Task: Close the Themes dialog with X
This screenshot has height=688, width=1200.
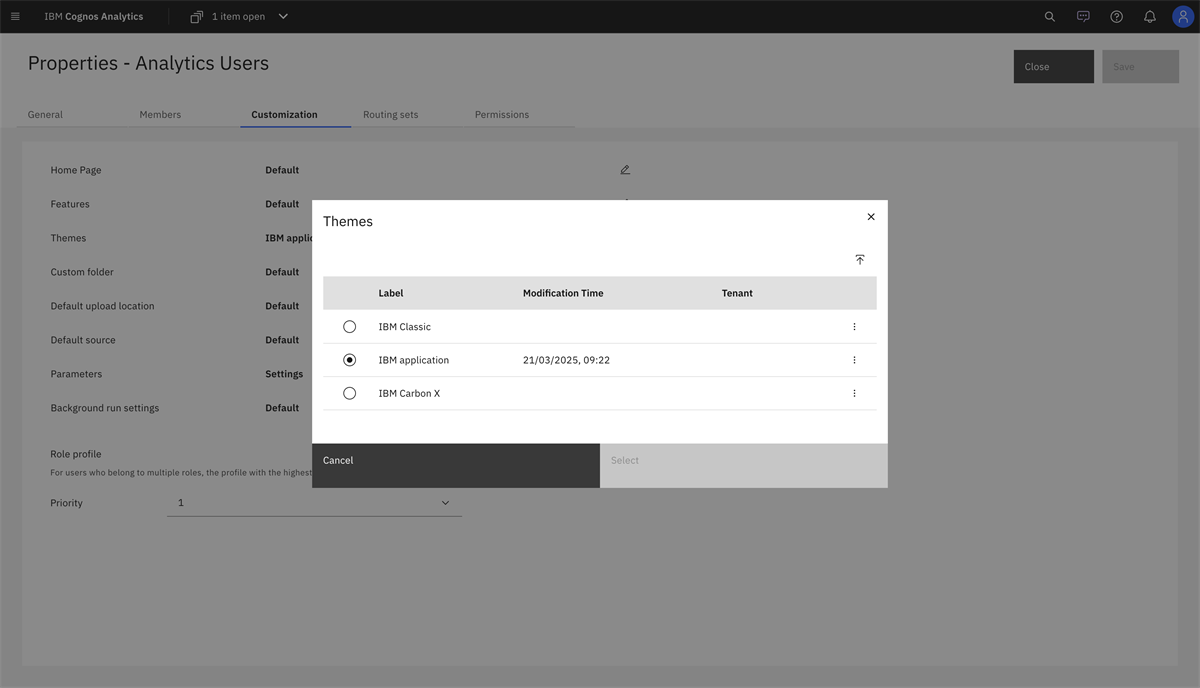Action: pos(871,217)
